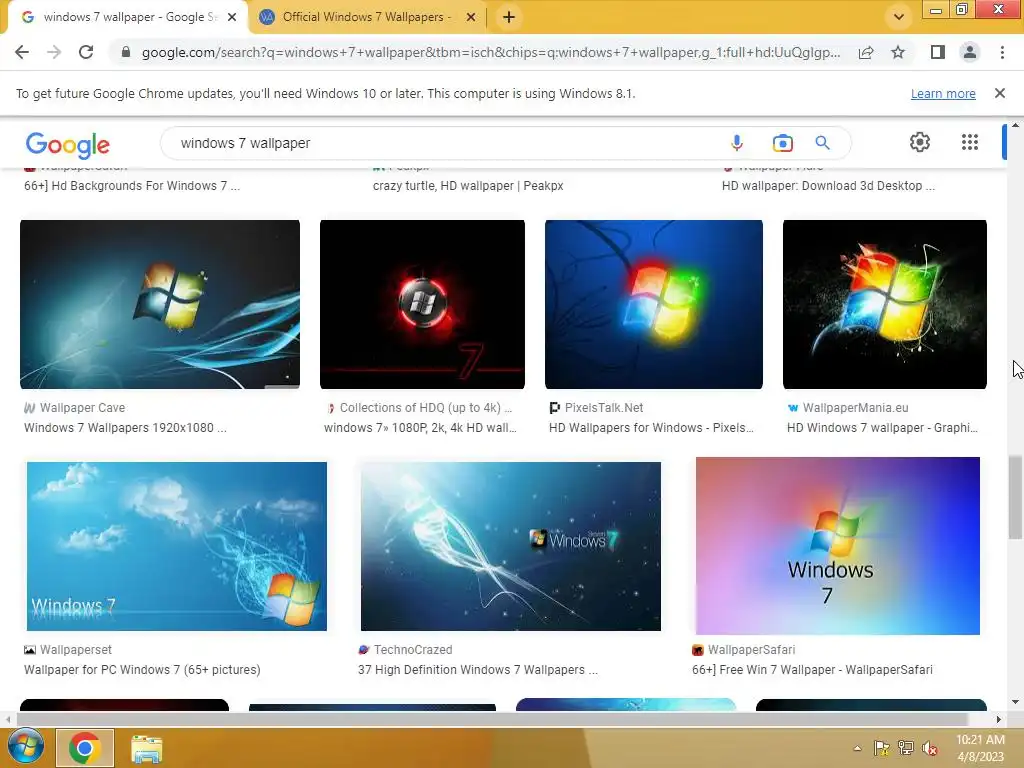
Task: Open the Chrome three-dot menu
Action: (x=1002, y=52)
